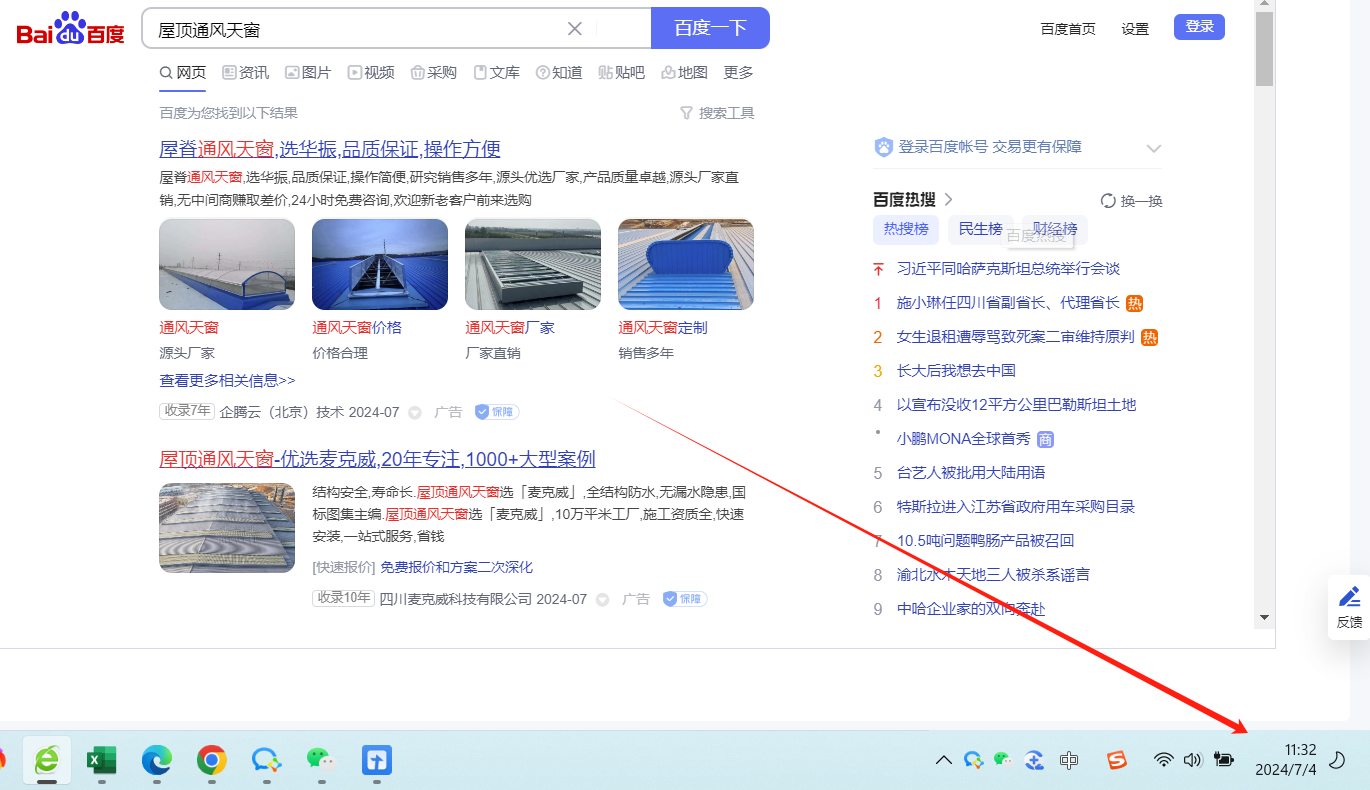Go to the 知道 tab
Image resolution: width=1370 pixels, height=790 pixels.
click(559, 72)
